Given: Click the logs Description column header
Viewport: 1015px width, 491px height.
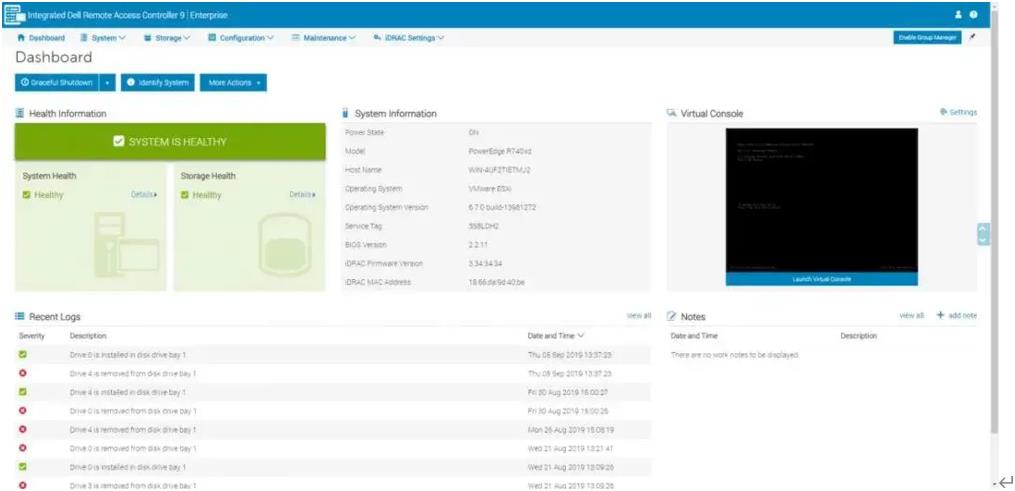Looking at the screenshot, I should [88, 336].
